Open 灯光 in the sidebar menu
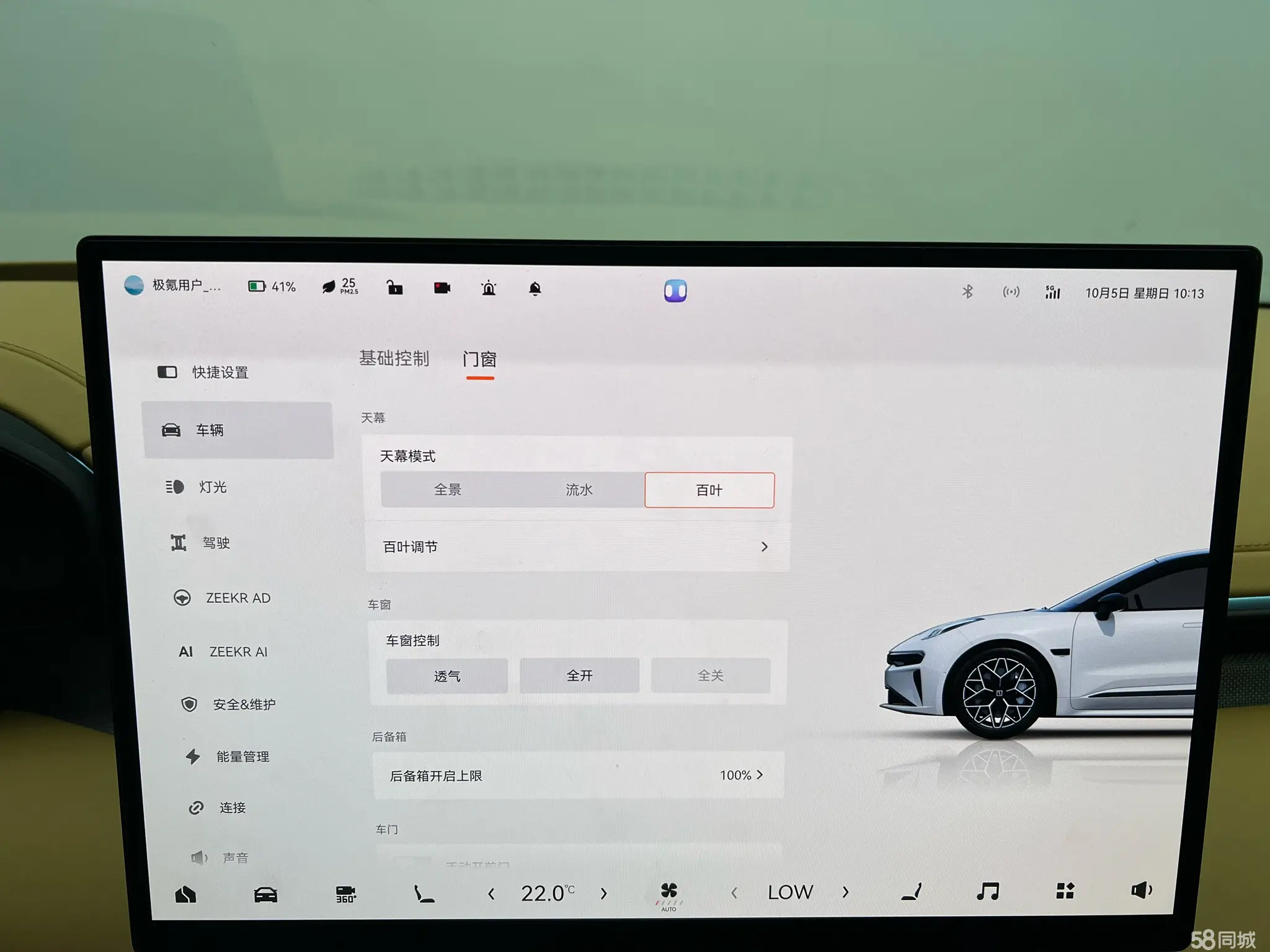1270x952 pixels. 212,487
